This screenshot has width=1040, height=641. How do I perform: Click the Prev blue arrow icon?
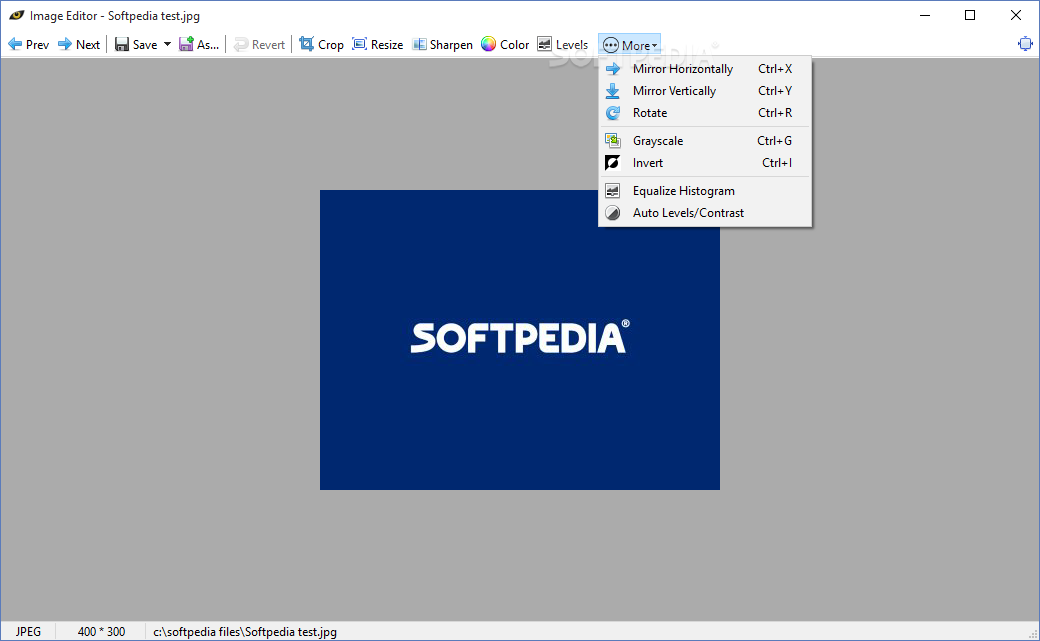[15, 44]
